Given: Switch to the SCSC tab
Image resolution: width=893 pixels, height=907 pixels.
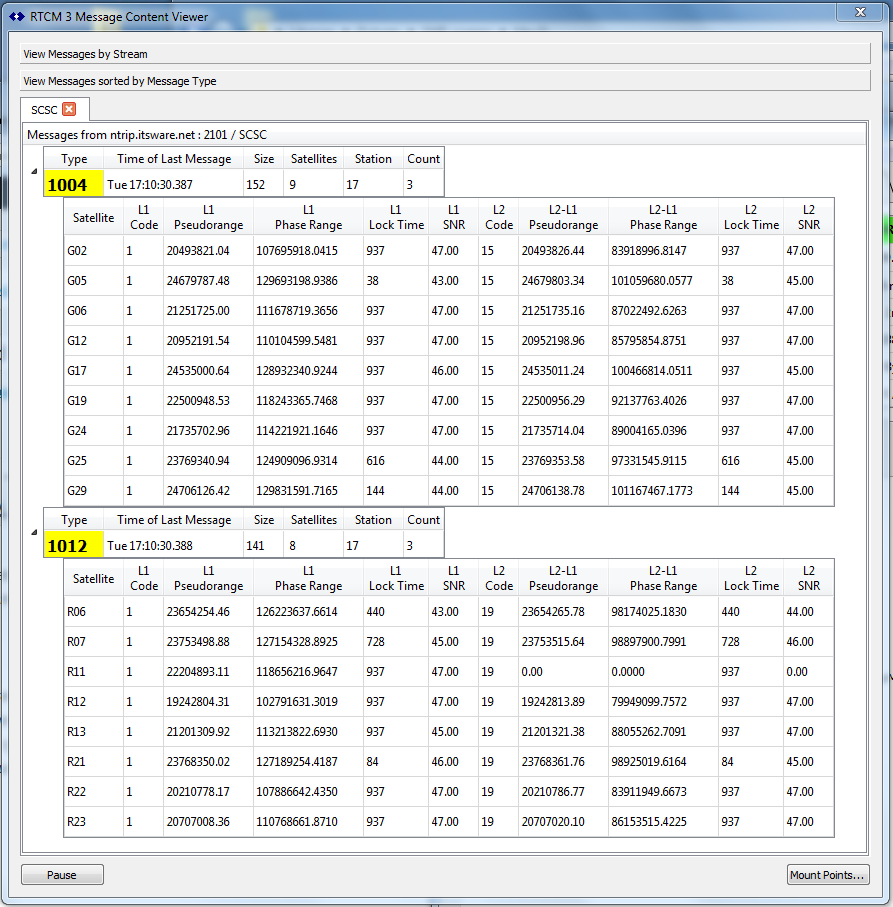Looking at the screenshot, I should click(x=44, y=109).
